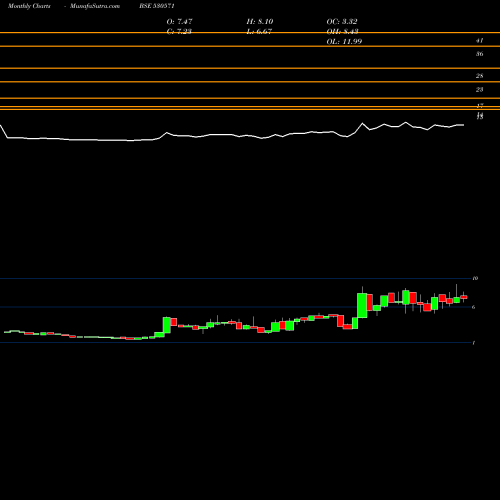Click the tallest green candlestick in the chart

pos(362,305)
